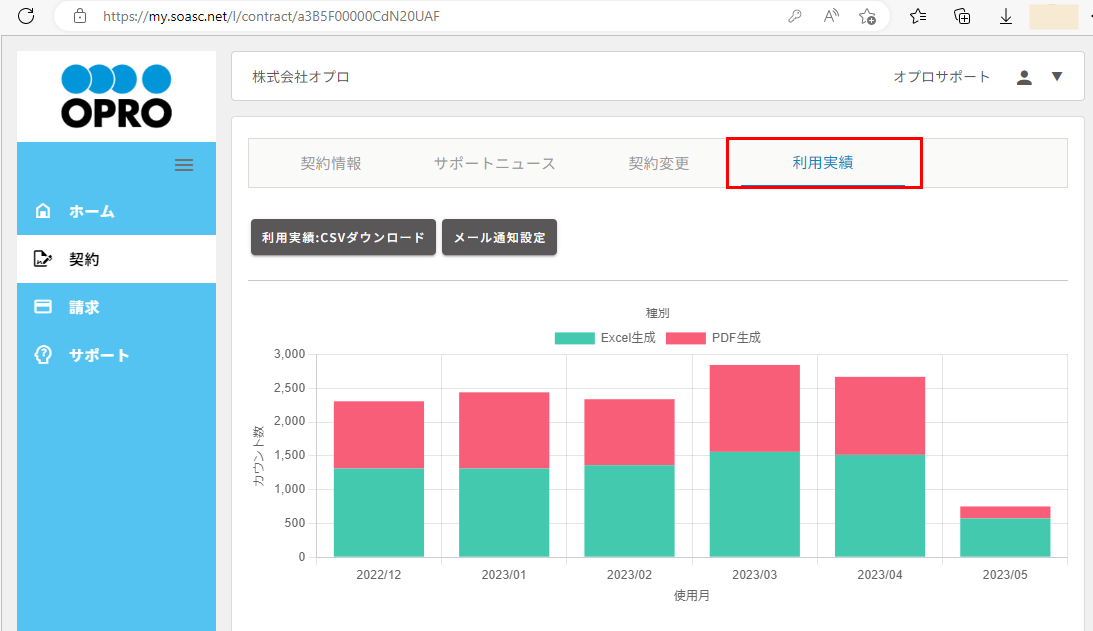Click the 契約 contract icon in sidebar
Image resolution: width=1093 pixels, height=631 pixels.
tap(43, 259)
